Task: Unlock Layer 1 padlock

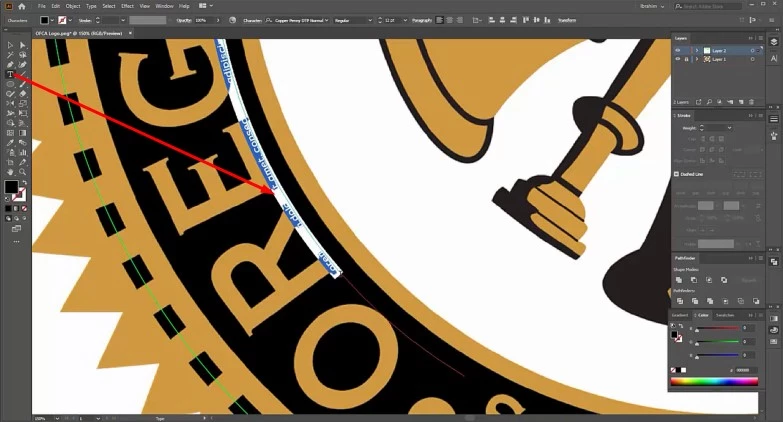Action: pos(687,59)
